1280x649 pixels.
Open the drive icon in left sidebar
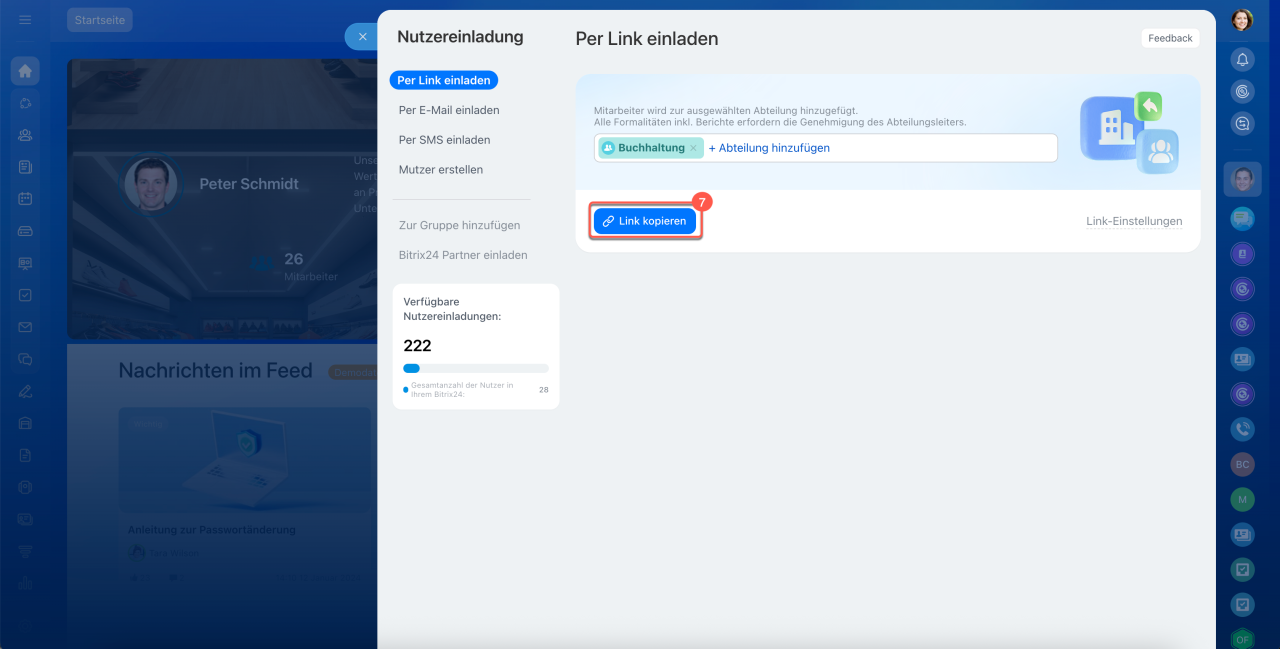[25, 231]
